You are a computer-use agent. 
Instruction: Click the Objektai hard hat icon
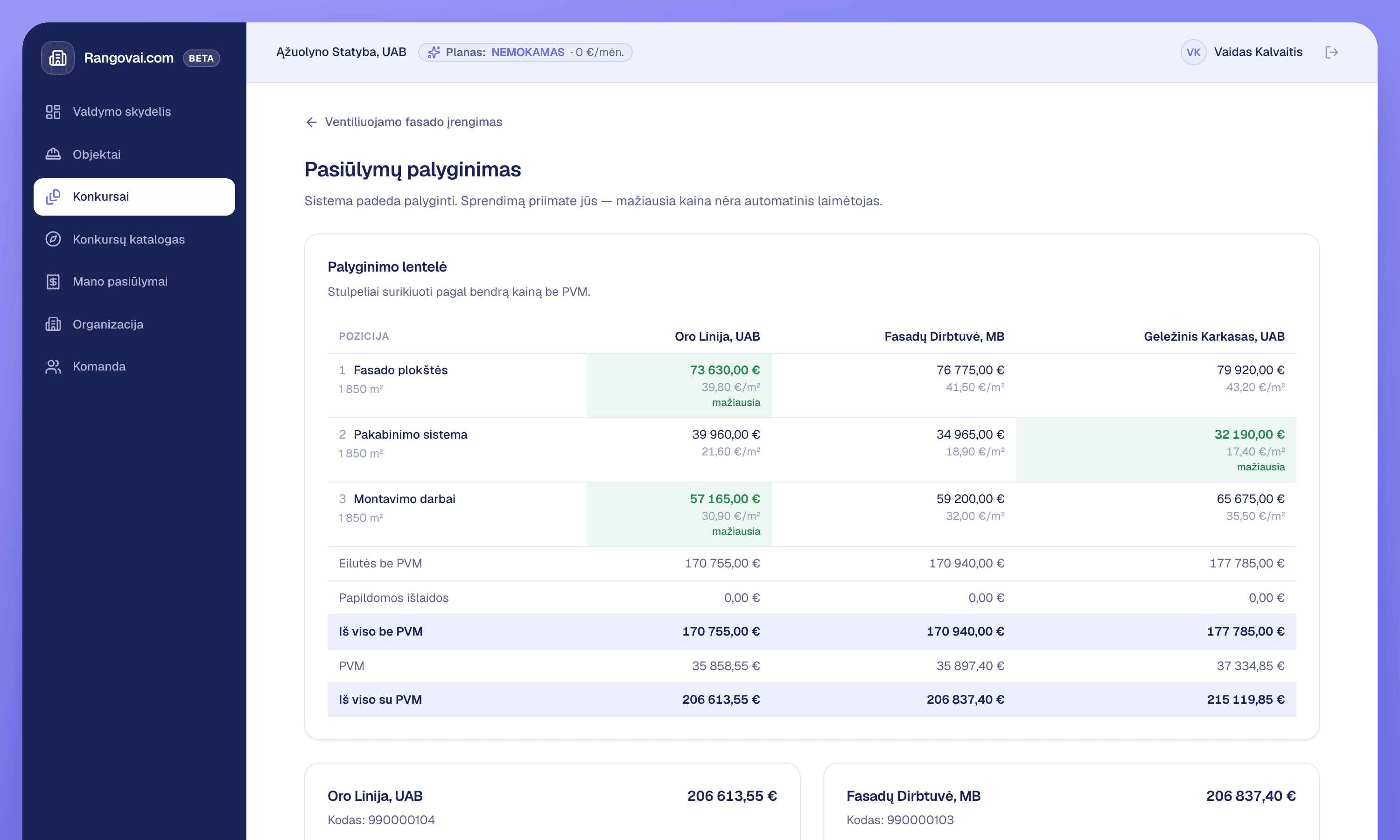click(53, 154)
